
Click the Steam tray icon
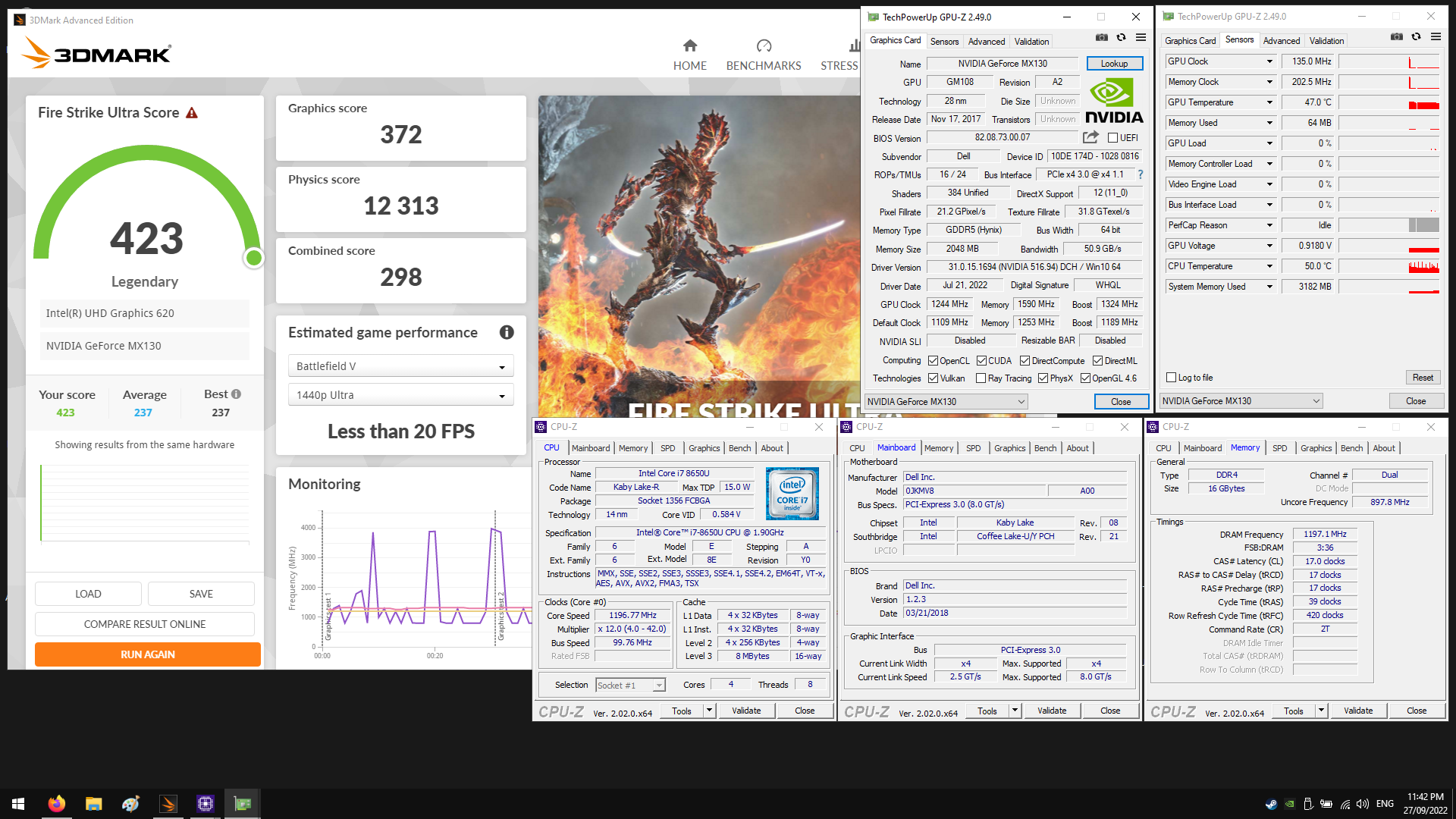coord(1271,804)
